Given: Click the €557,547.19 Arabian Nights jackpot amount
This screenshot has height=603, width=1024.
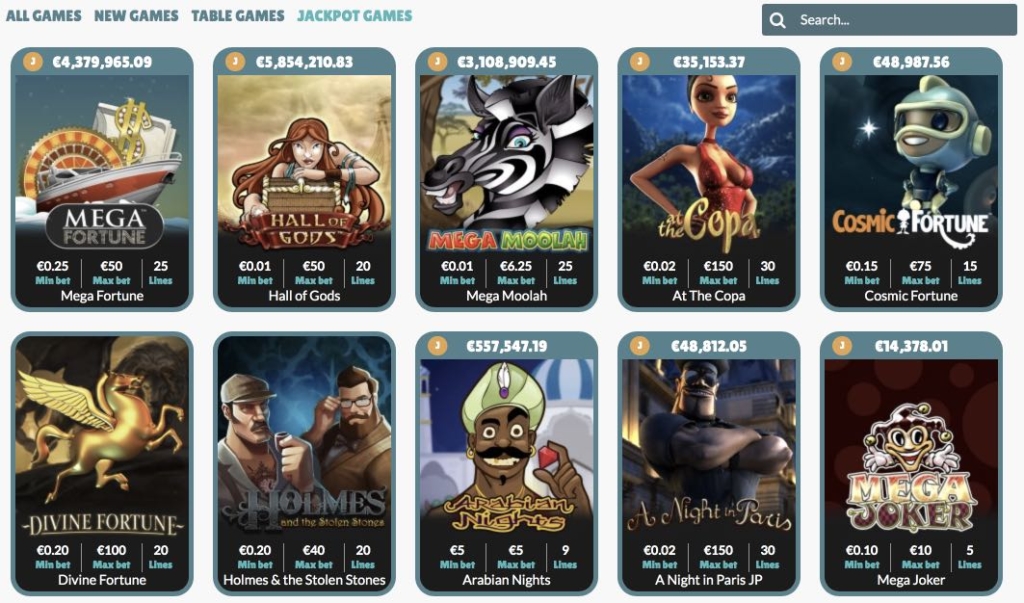Looking at the screenshot, I should [x=507, y=346].
